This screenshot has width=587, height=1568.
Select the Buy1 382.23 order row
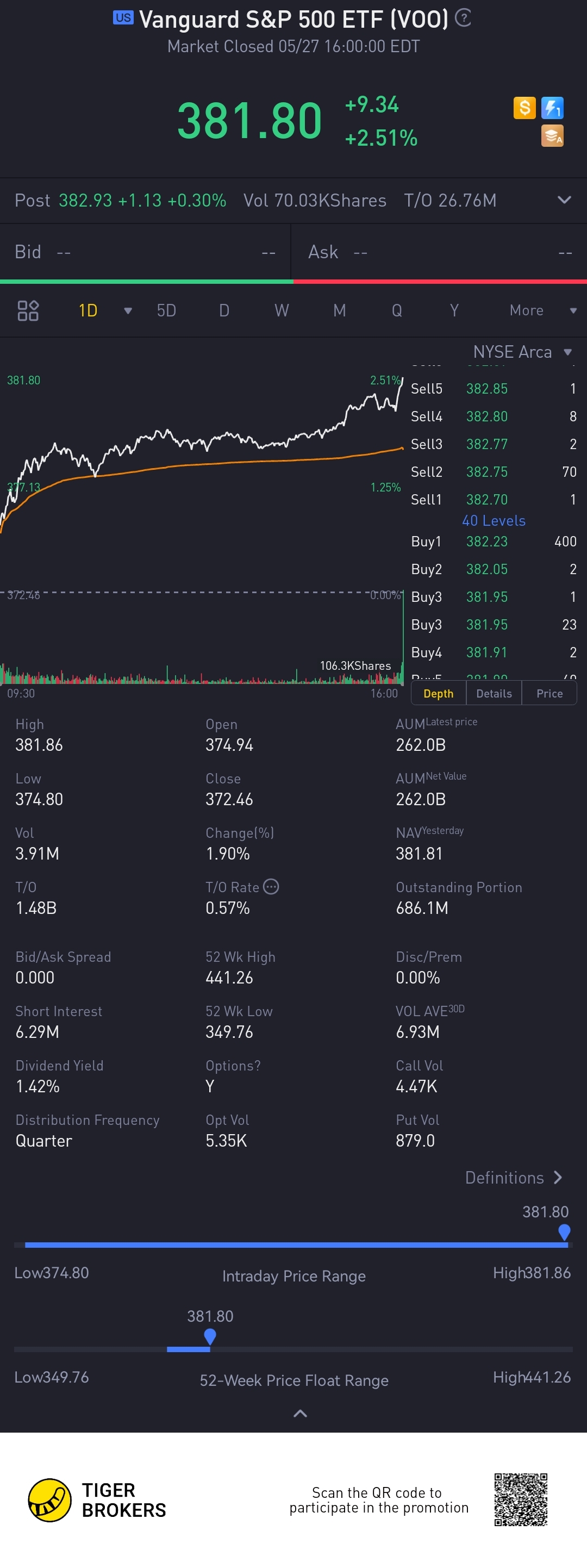[x=494, y=541]
